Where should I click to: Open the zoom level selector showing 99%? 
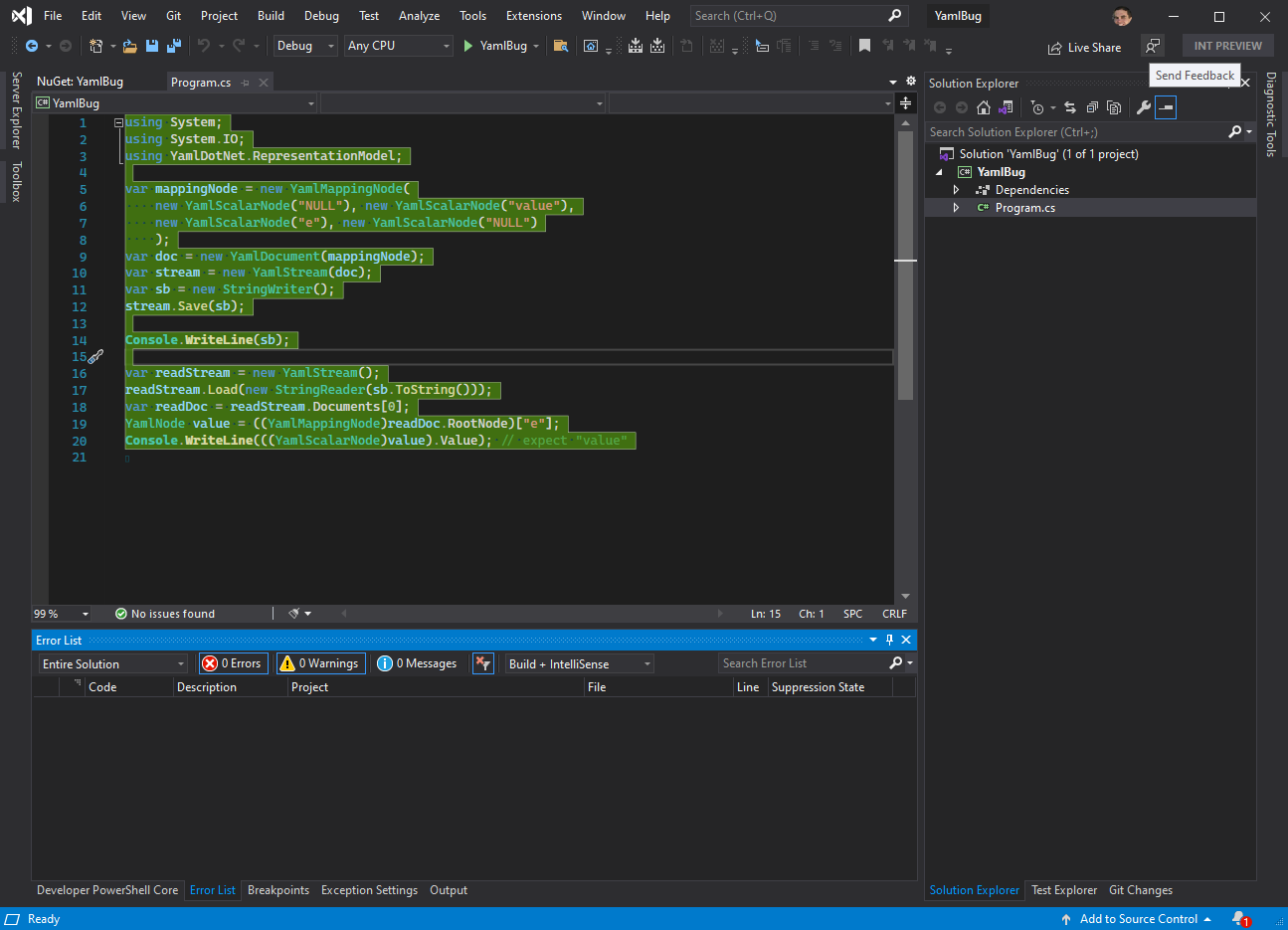pyautogui.click(x=60, y=613)
